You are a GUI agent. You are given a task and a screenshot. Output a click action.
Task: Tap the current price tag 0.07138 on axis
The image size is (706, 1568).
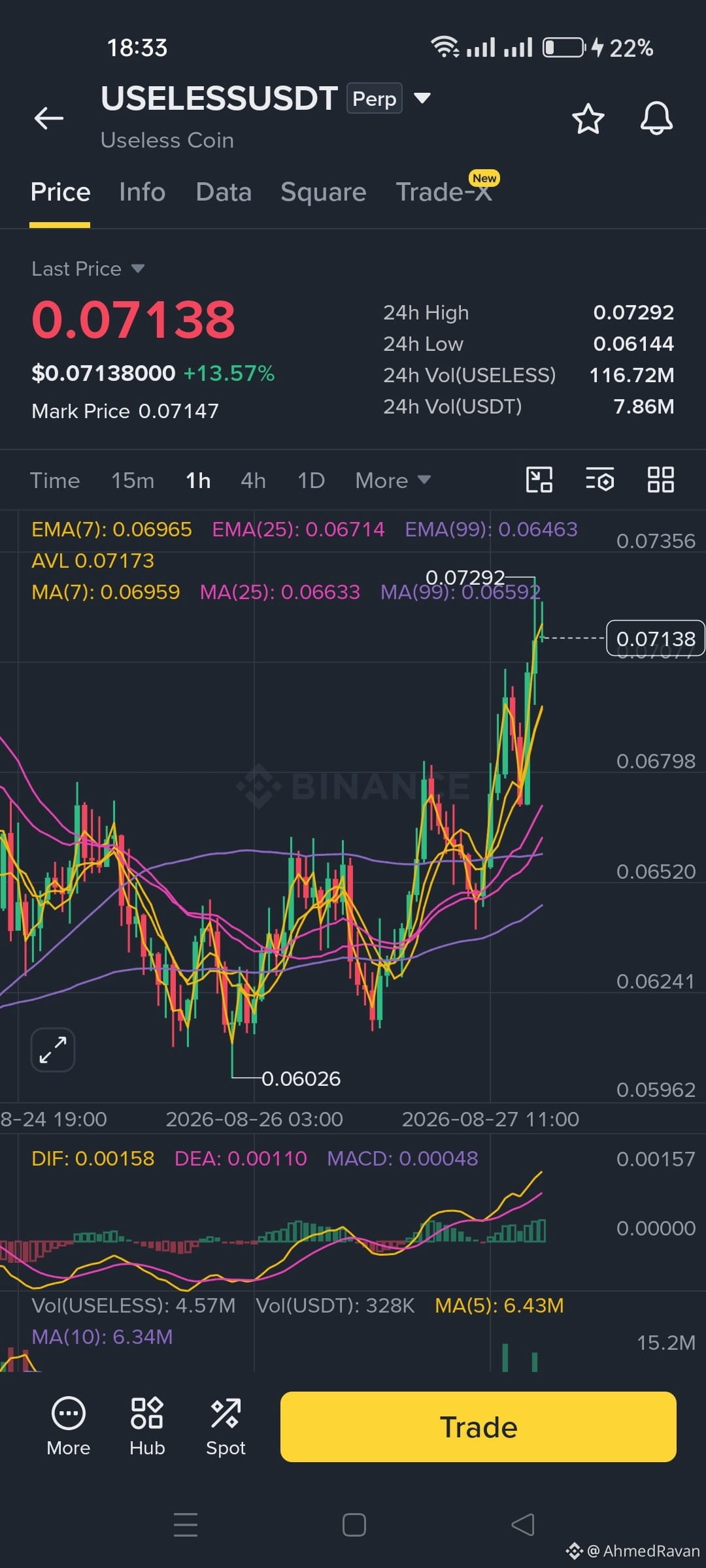click(656, 638)
